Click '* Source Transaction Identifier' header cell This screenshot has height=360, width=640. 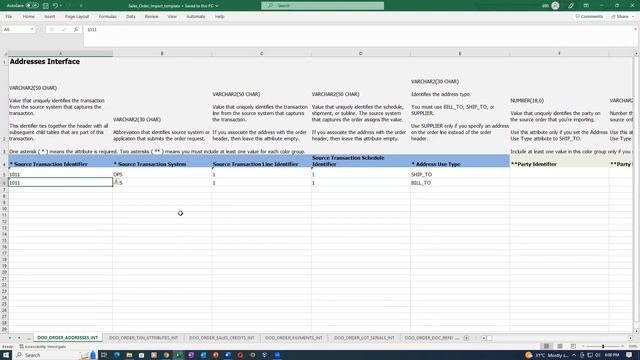click(x=60, y=161)
